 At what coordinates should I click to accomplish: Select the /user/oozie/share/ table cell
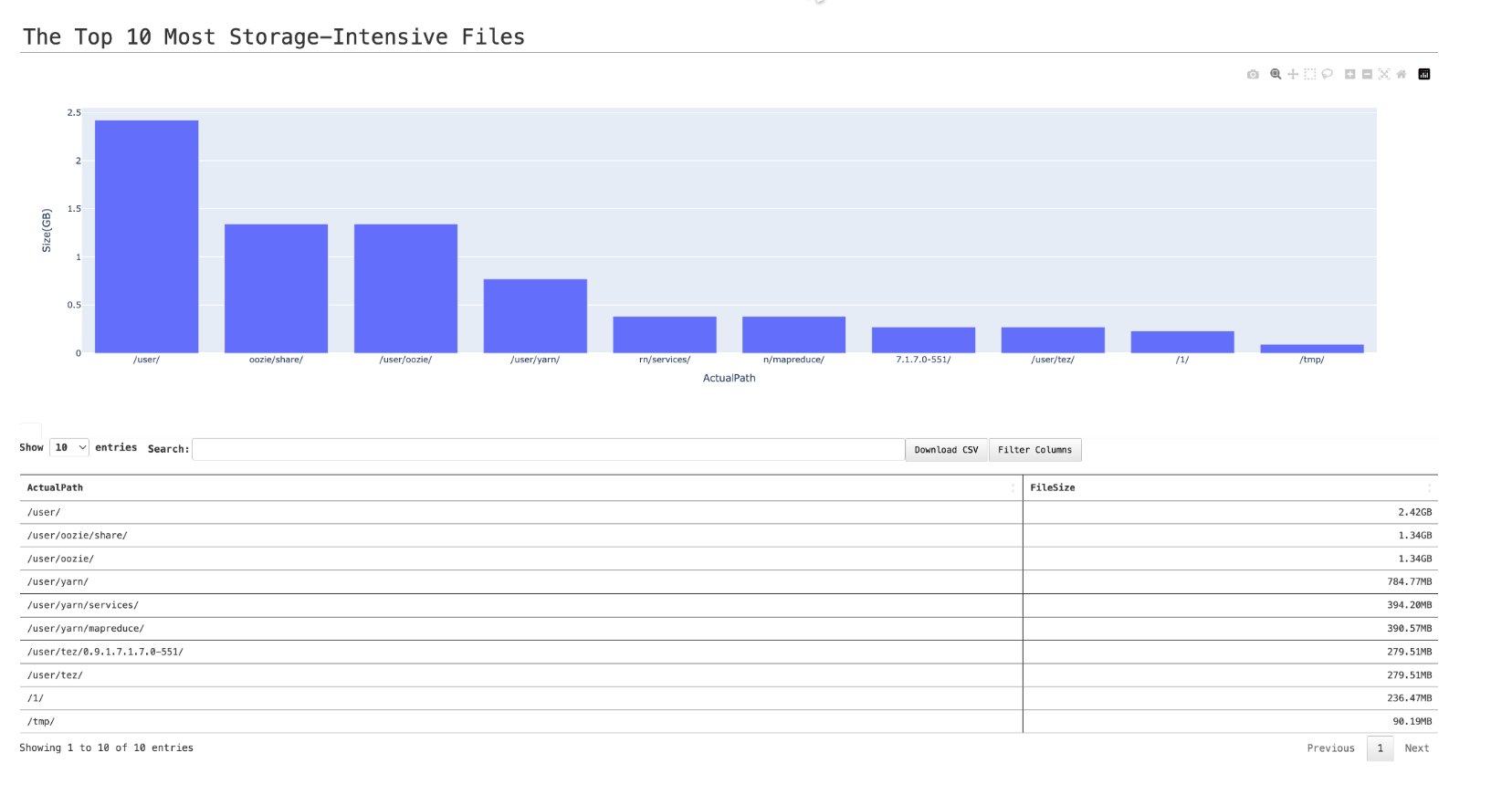tap(520, 536)
